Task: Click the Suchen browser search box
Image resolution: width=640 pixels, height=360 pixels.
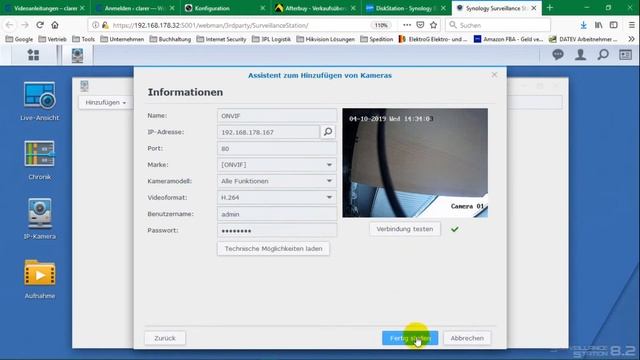Action: [498, 25]
